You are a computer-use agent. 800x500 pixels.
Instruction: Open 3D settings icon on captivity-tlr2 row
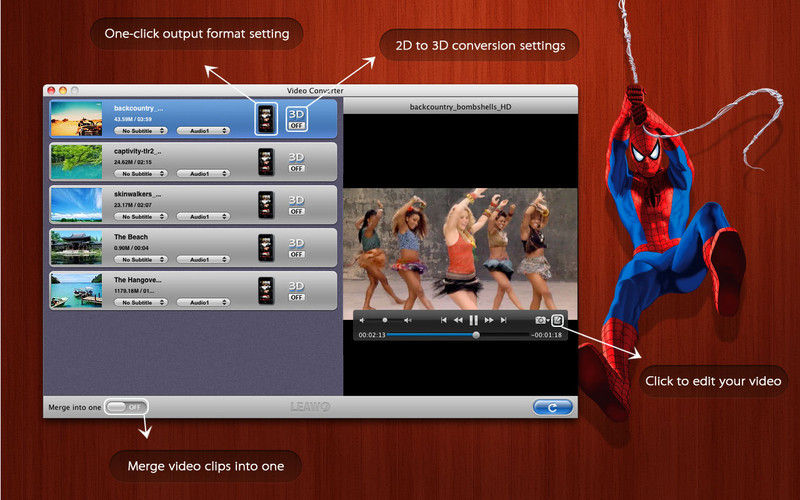click(x=296, y=157)
